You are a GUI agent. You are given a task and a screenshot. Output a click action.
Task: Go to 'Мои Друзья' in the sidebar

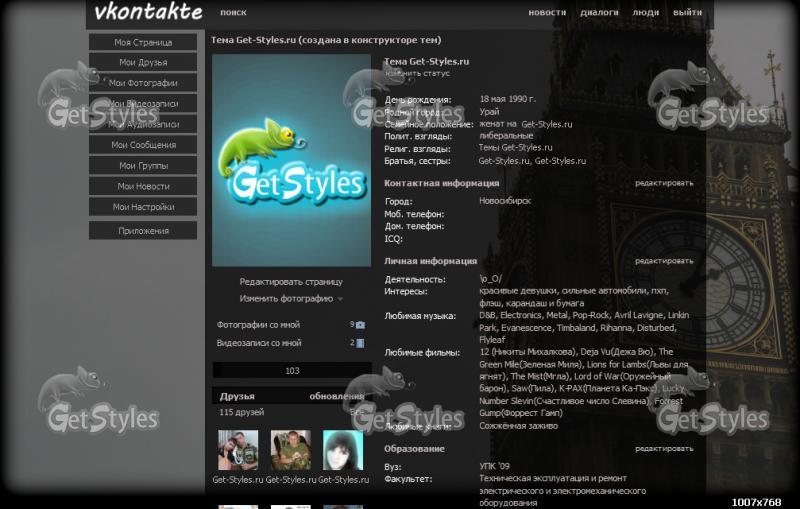click(143, 63)
